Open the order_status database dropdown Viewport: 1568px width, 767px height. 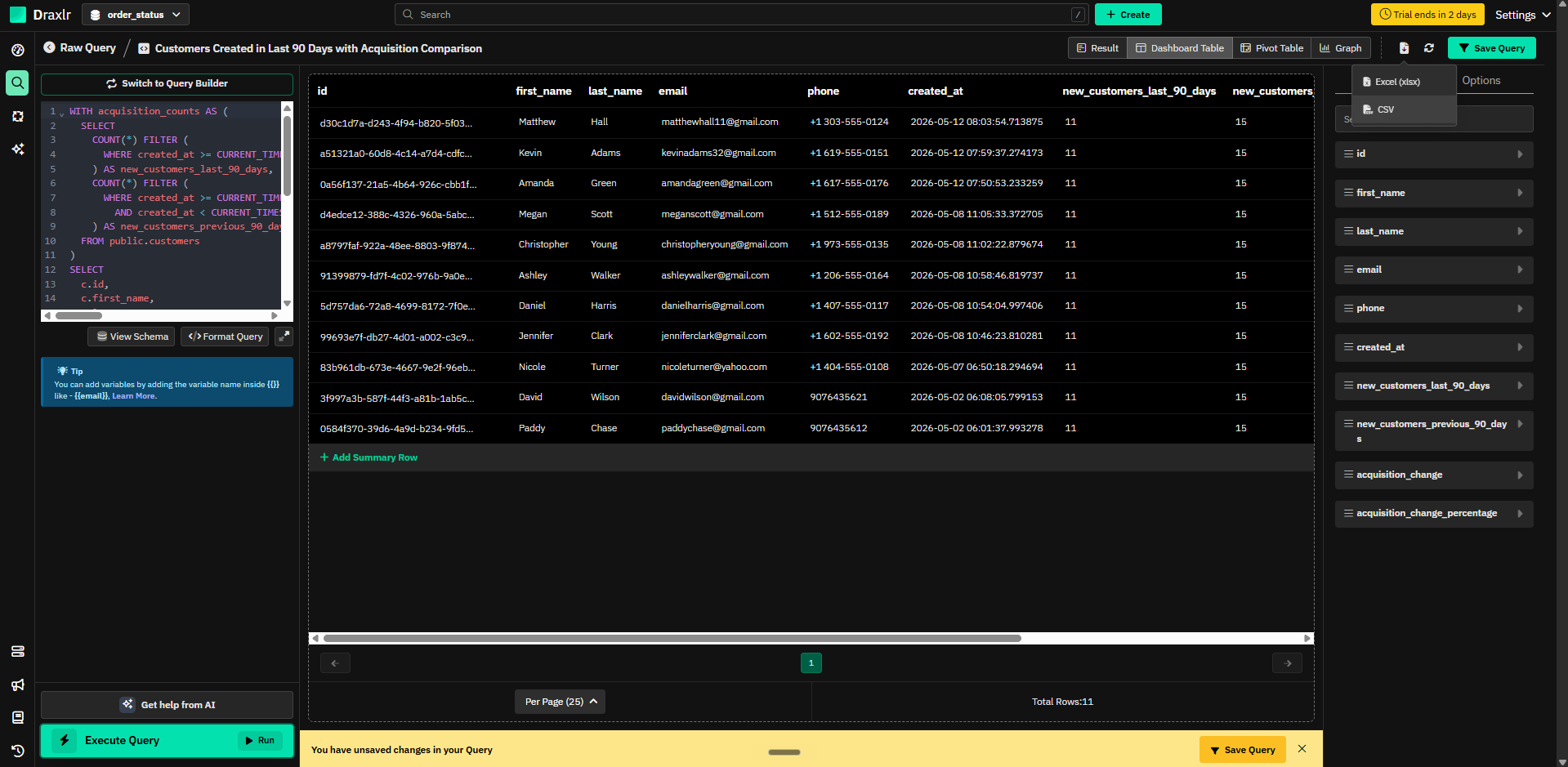tap(136, 15)
